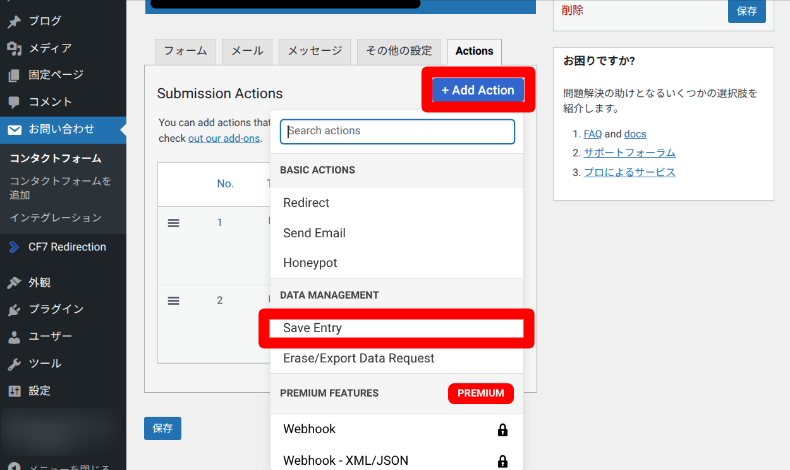Click the drag handle of row 2
The height and width of the screenshot is (470, 790).
click(173, 301)
